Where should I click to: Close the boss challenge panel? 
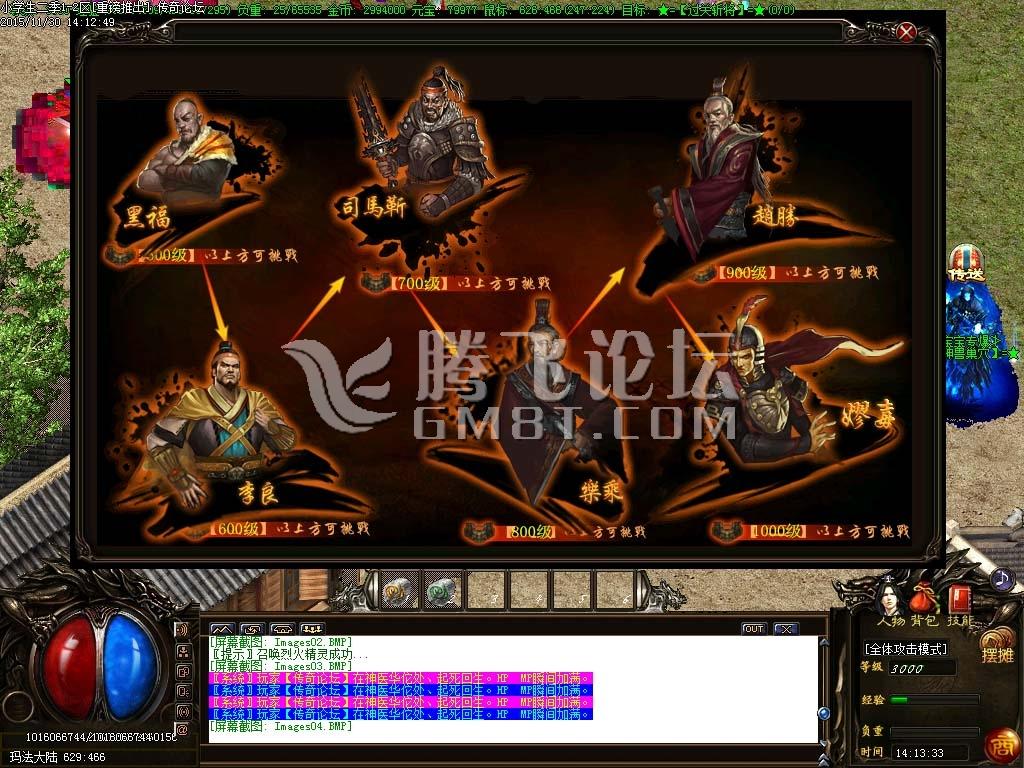click(906, 31)
